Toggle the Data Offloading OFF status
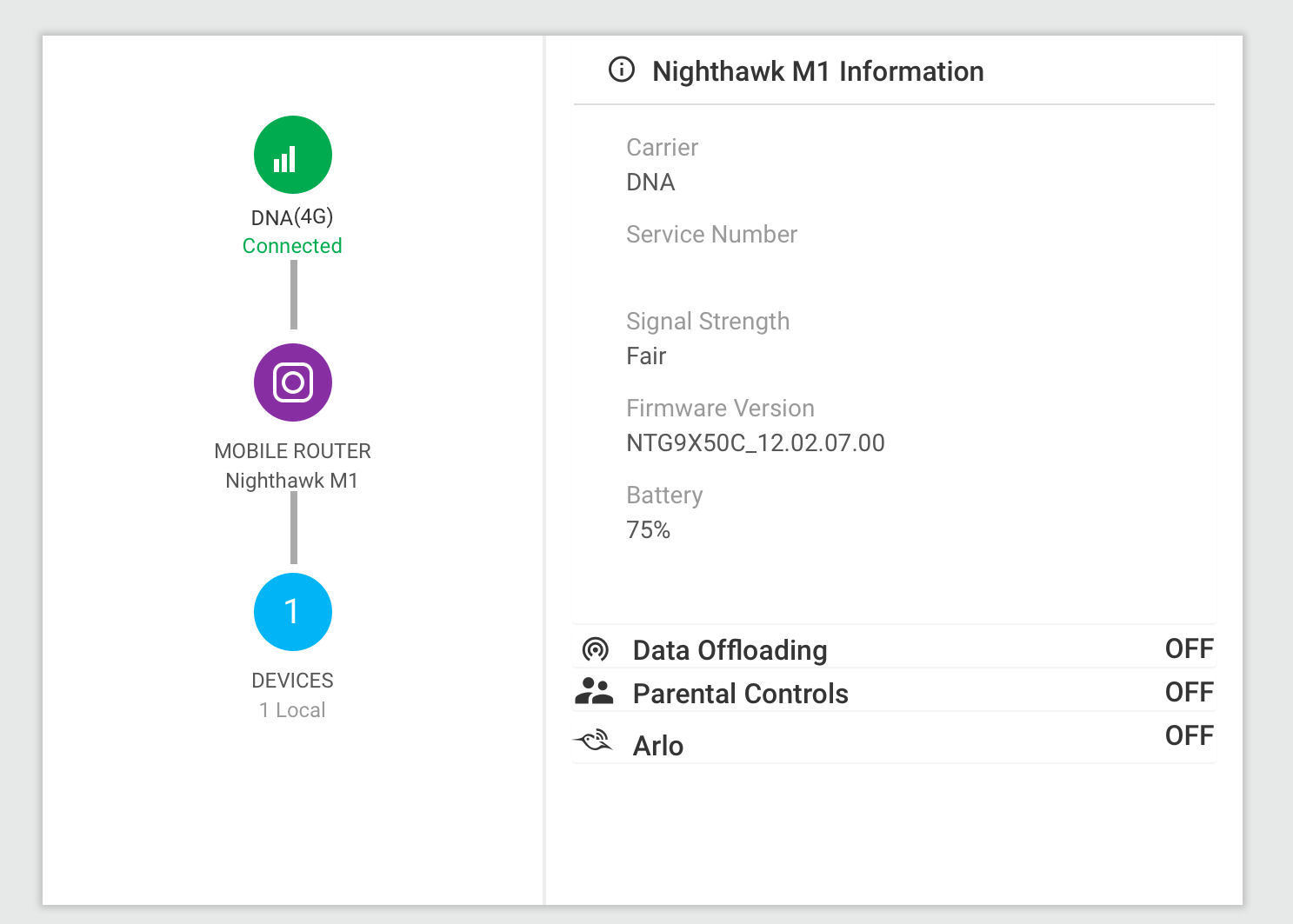The image size is (1293, 924). 1189,648
